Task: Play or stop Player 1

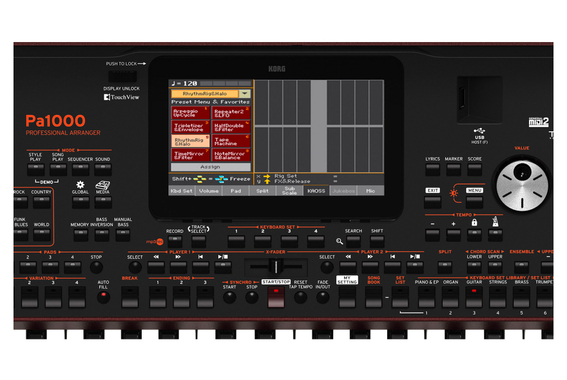Action: click(223, 268)
